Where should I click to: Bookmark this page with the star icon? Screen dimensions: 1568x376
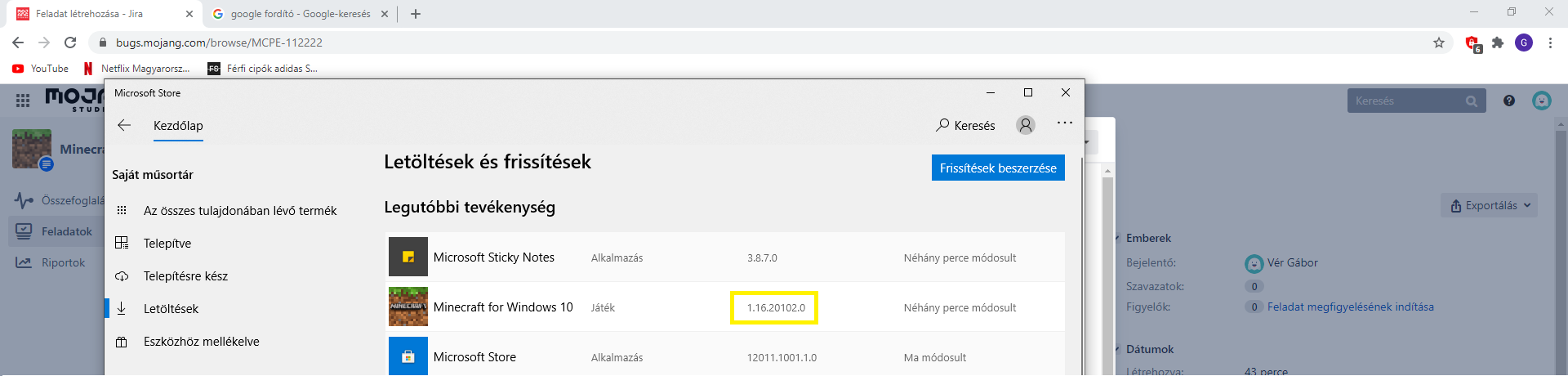coord(1439,43)
